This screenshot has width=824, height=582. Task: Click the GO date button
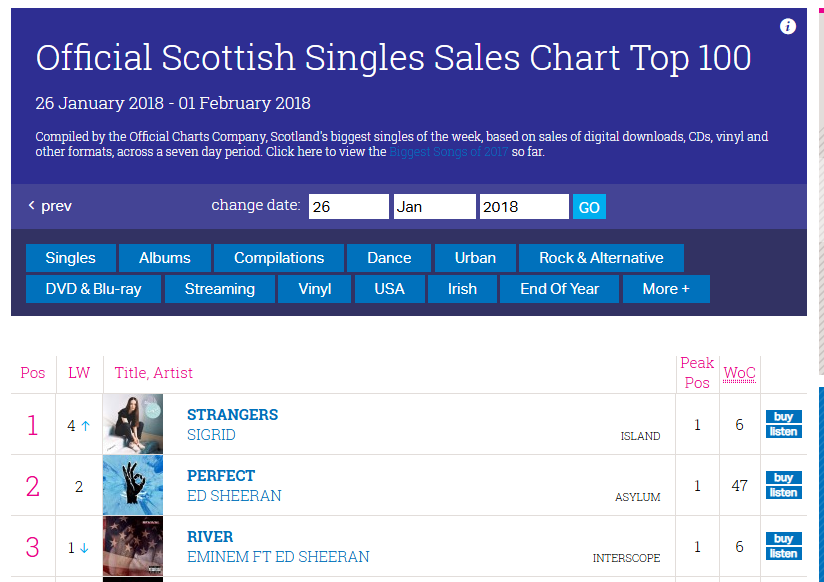pos(589,207)
